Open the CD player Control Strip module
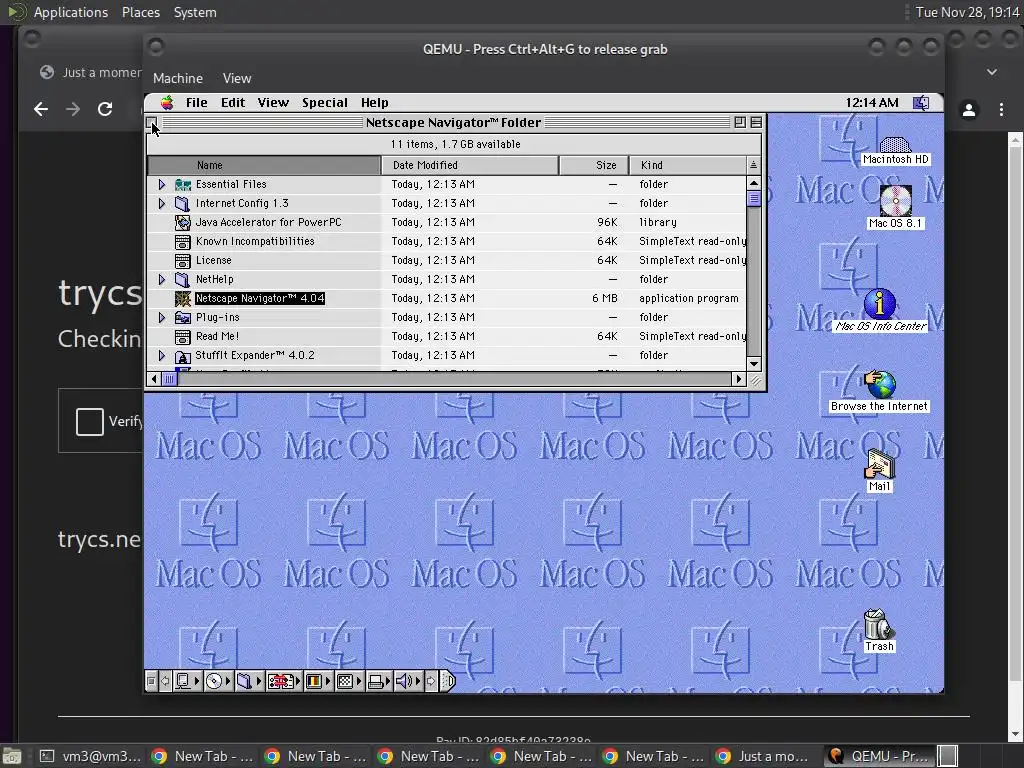The image size is (1024, 768). (x=218, y=681)
